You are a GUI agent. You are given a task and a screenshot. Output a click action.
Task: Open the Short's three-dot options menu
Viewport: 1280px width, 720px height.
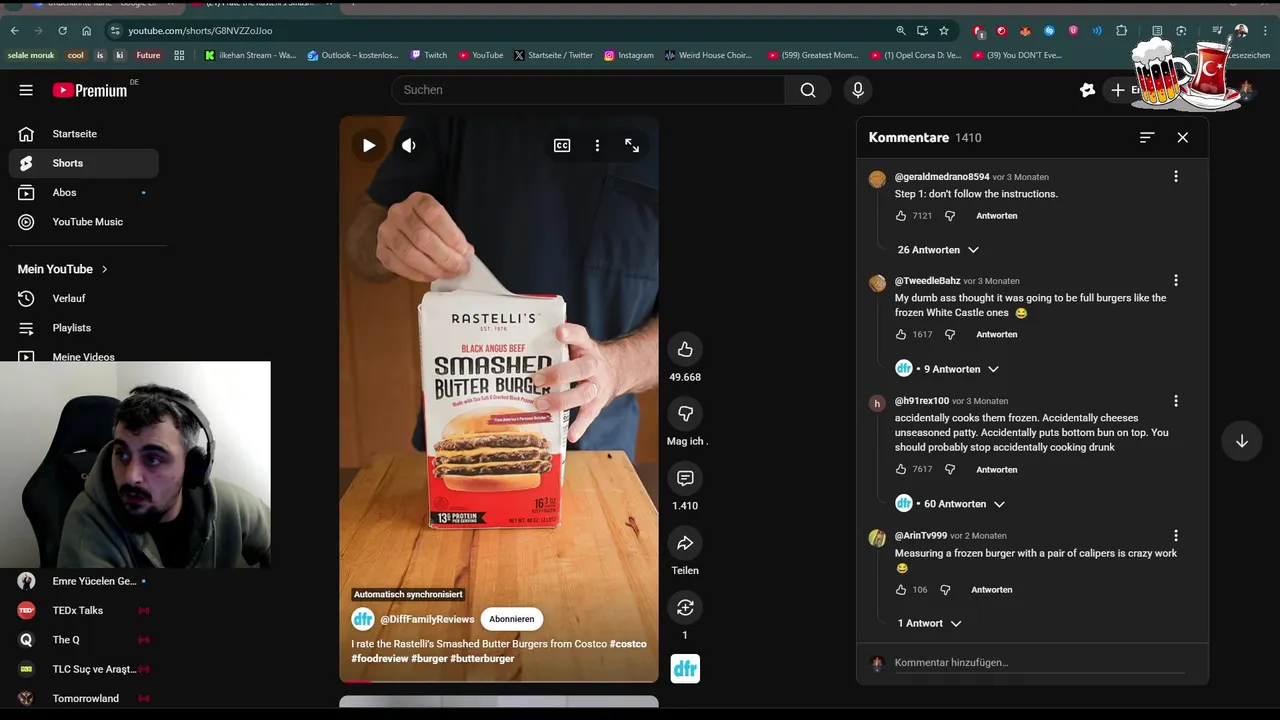597,145
